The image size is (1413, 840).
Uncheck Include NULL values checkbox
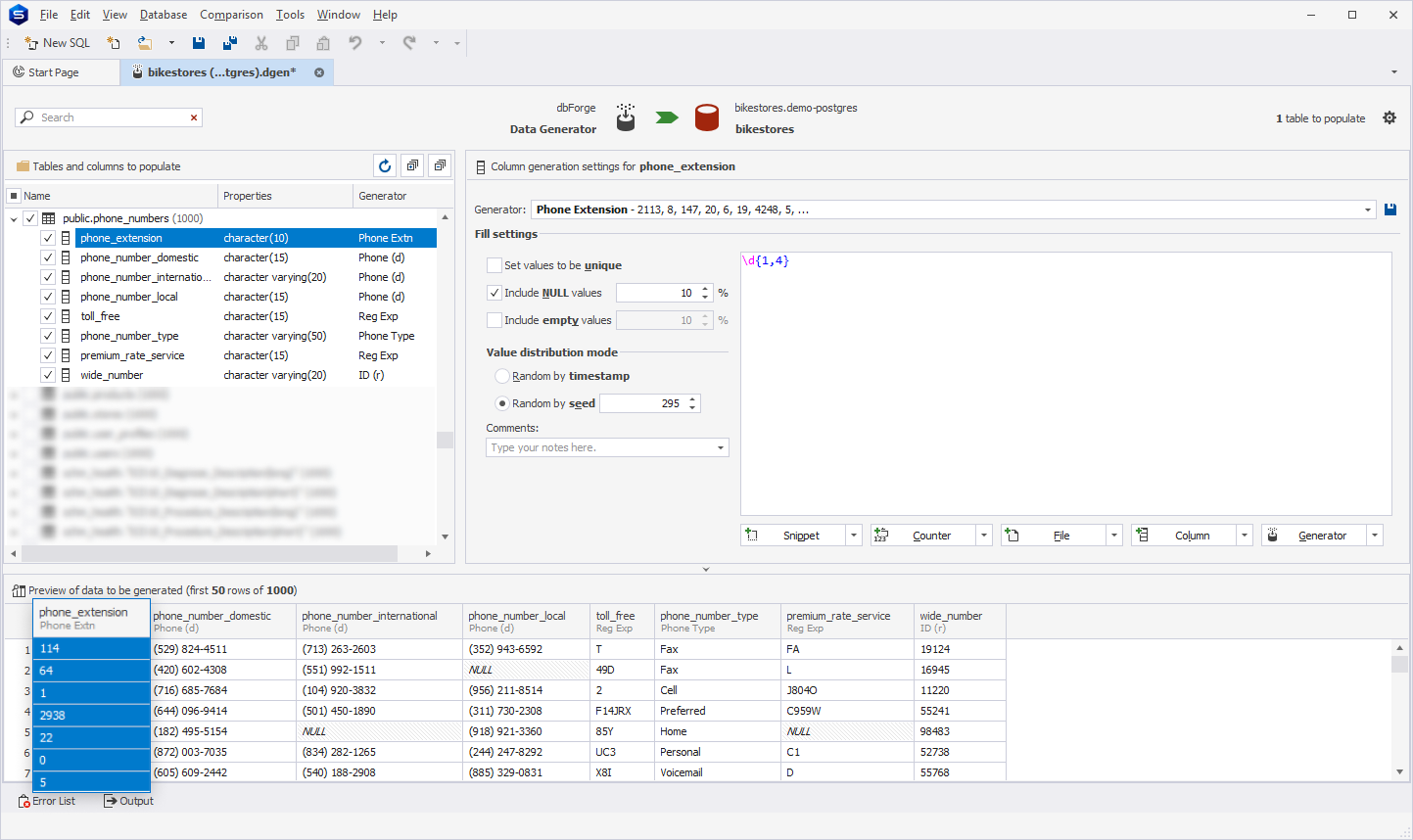[x=495, y=293]
